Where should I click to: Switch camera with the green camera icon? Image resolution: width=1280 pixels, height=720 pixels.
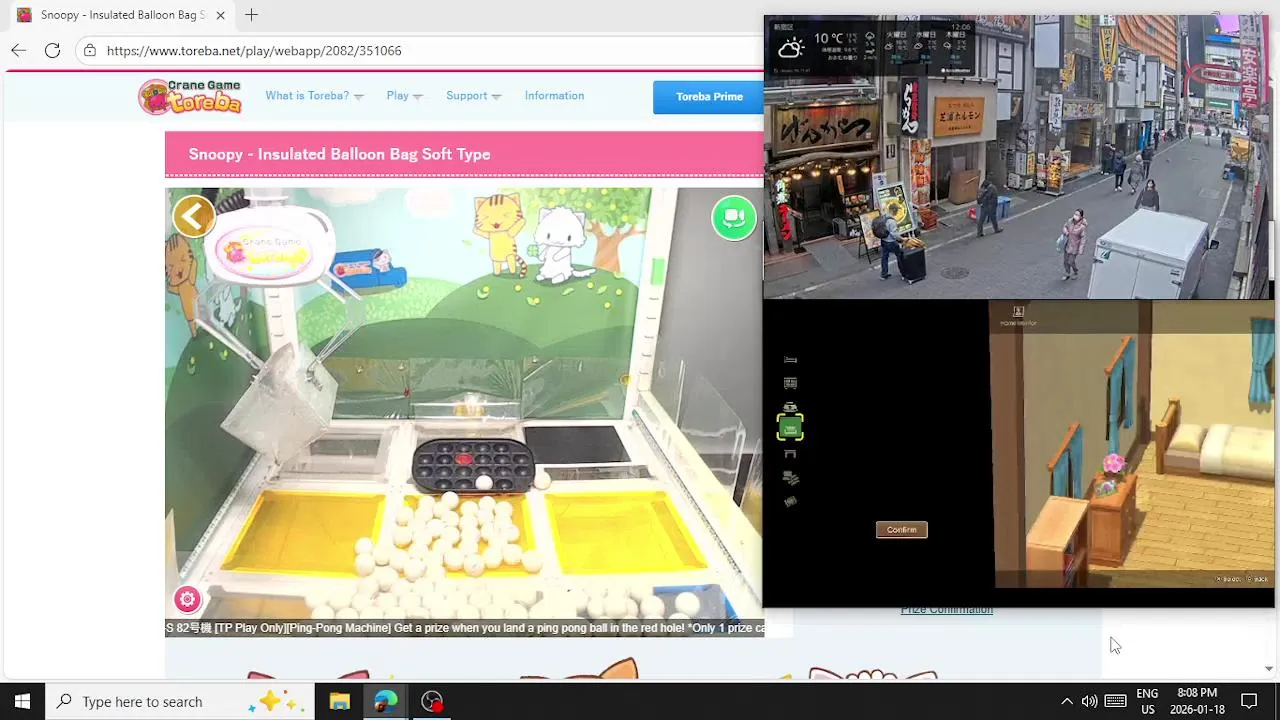tap(734, 218)
